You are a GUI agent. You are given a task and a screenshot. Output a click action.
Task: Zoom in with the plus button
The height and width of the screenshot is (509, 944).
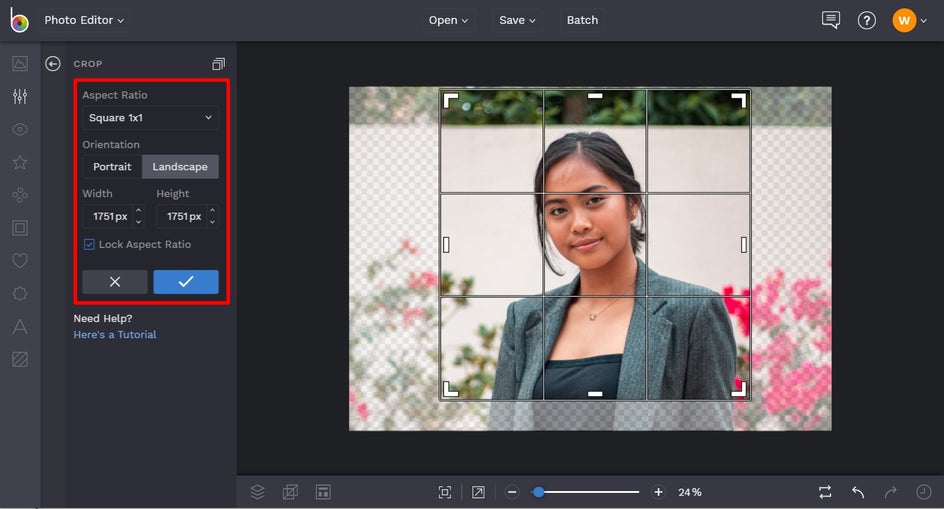[x=658, y=492]
